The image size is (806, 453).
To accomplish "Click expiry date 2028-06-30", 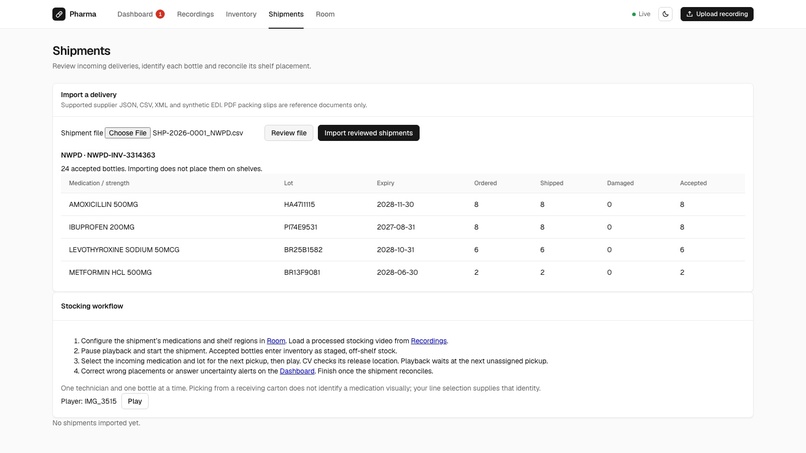I will pos(397,272).
